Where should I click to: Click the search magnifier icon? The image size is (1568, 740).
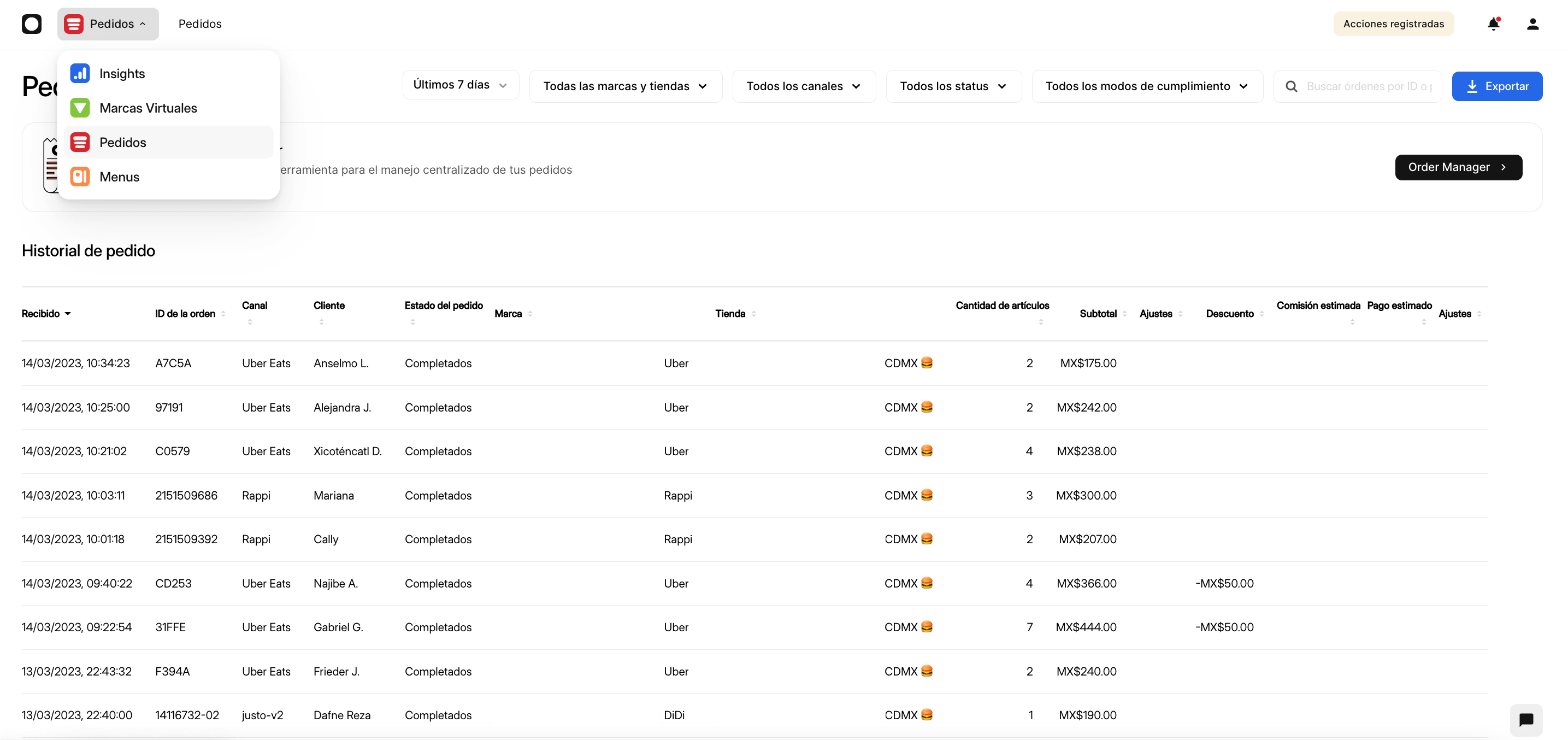click(1291, 86)
